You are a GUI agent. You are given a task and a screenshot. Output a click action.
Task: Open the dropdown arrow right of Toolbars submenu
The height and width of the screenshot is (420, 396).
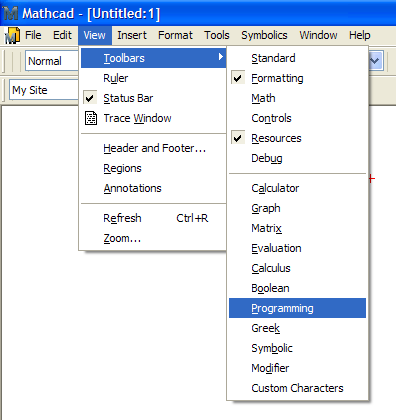tap(375, 61)
